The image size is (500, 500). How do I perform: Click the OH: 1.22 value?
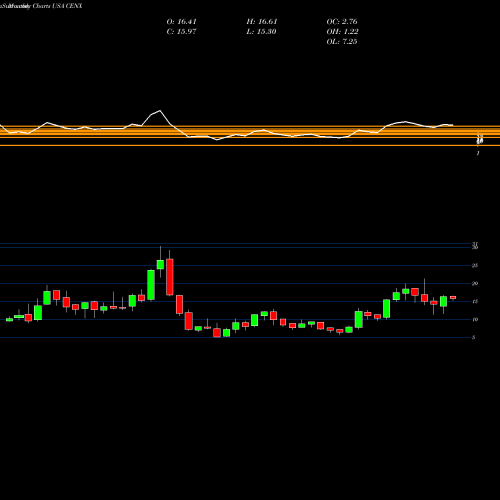pos(342,32)
